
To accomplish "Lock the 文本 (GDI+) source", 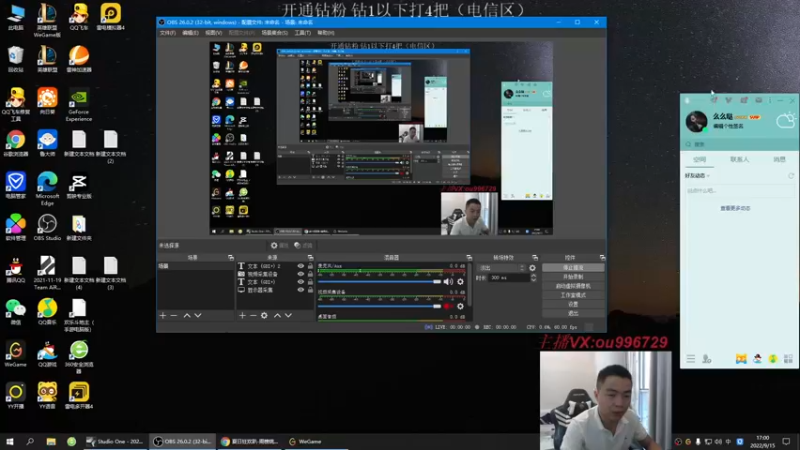I will pyautogui.click(x=310, y=282).
